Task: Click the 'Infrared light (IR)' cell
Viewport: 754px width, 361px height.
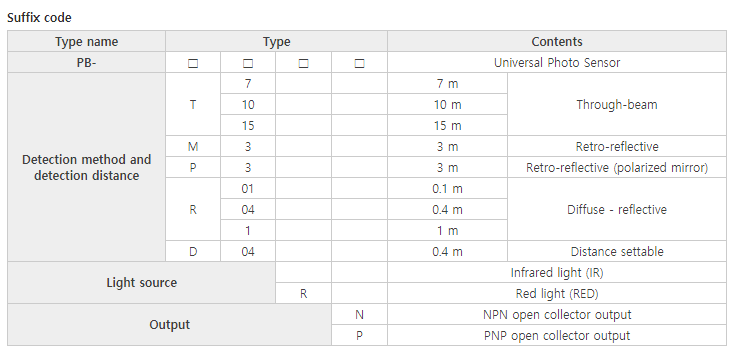Action: click(x=557, y=273)
